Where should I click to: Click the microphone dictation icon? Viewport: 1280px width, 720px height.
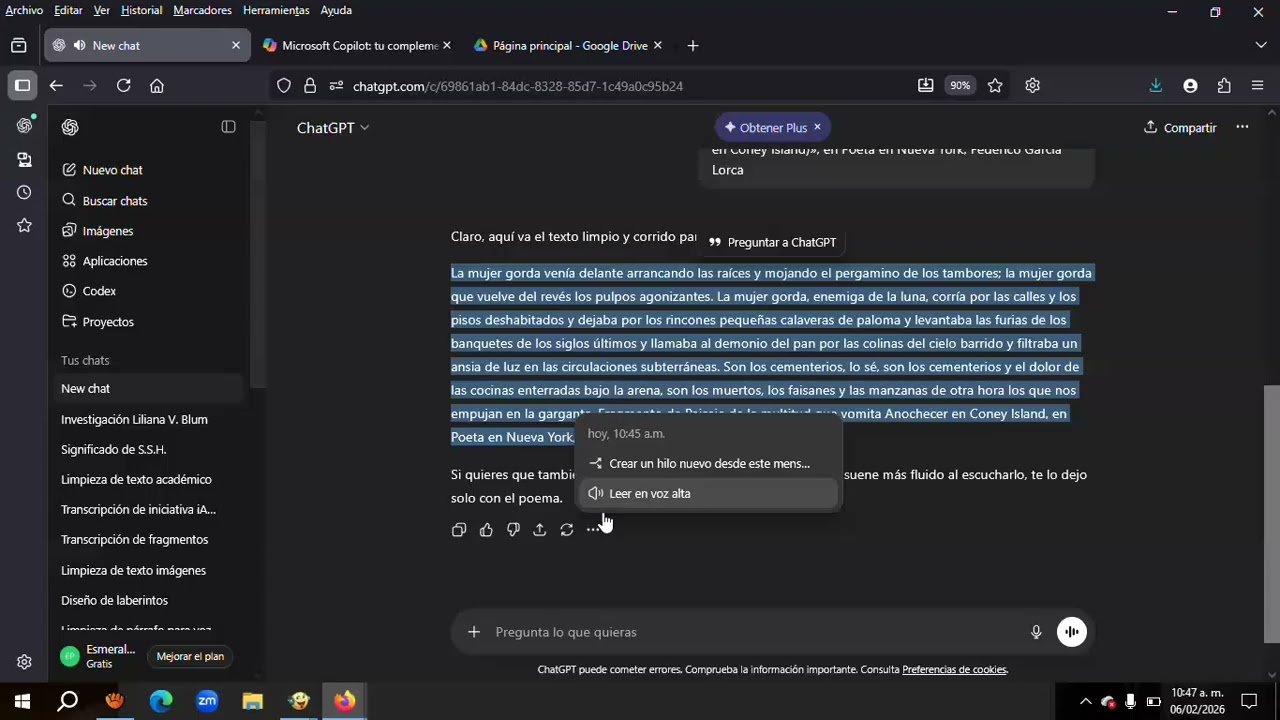pos(1036,632)
